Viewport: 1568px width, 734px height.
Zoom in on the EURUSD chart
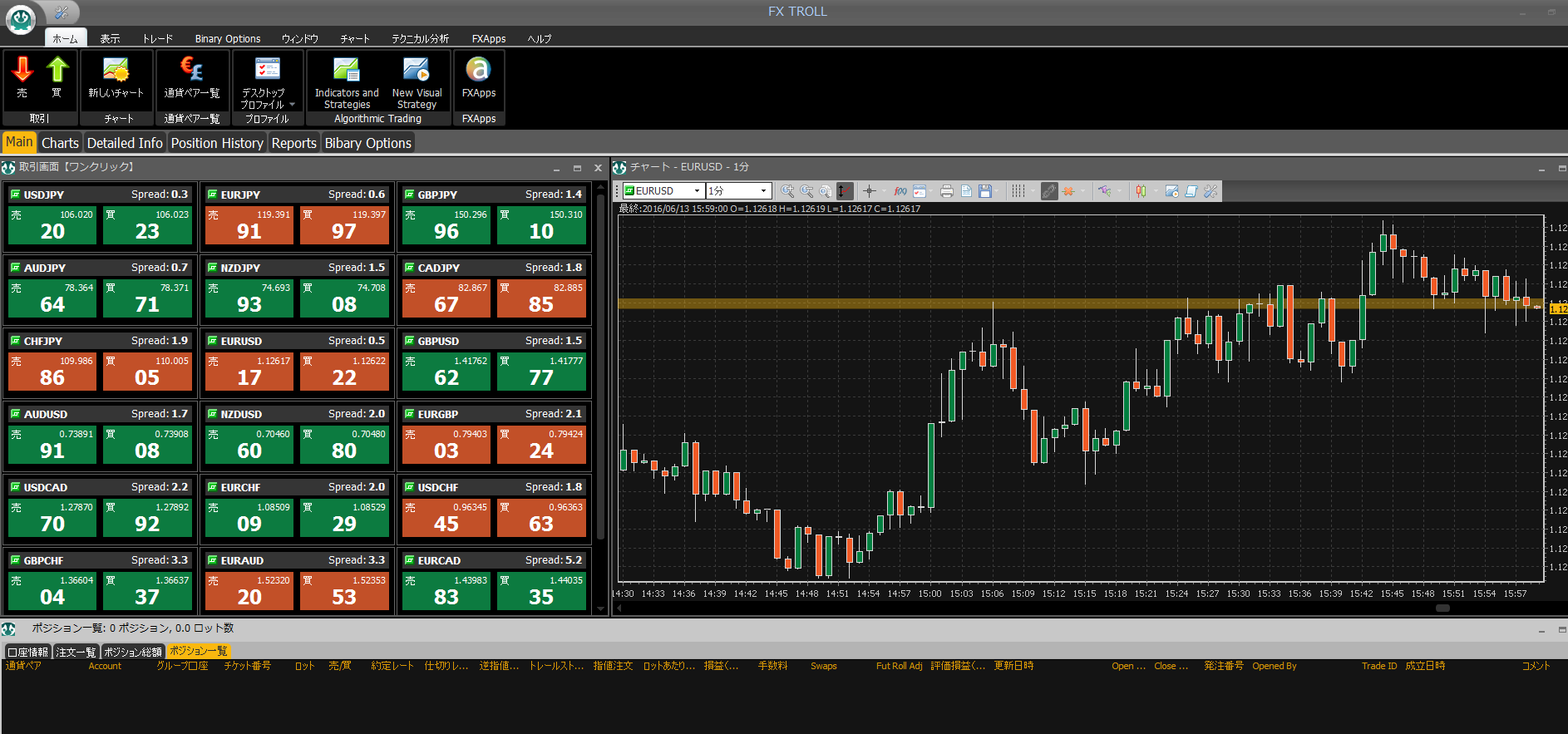click(x=787, y=191)
